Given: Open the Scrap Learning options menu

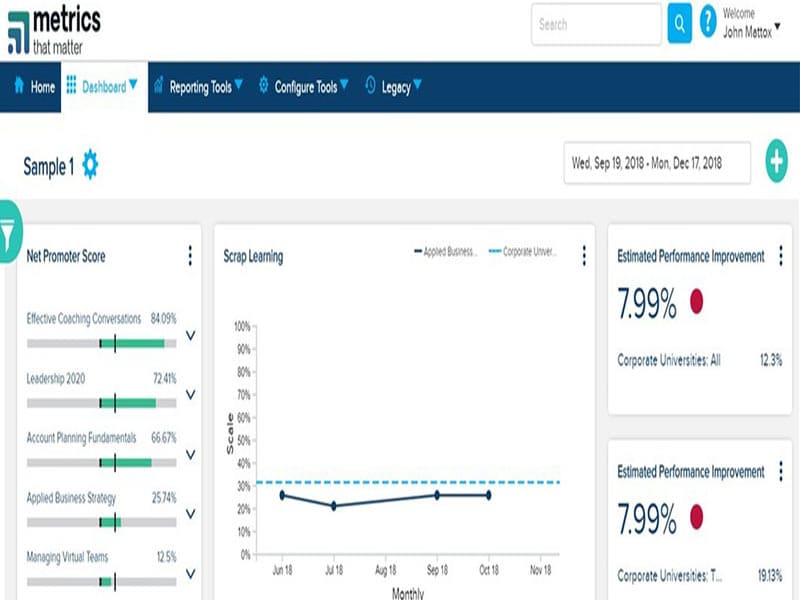Looking at the screenshot, I should [583, 256].
